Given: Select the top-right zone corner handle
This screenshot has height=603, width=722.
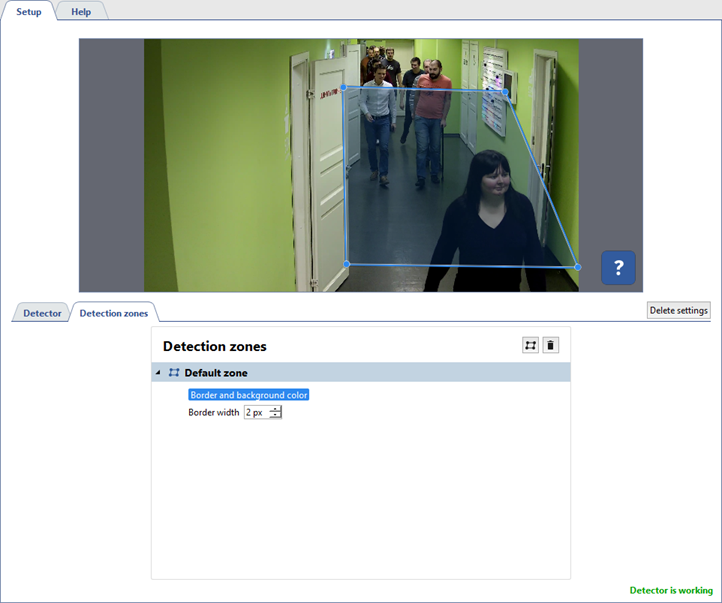Looking at the screenshot, I should [x=506, y=92].
